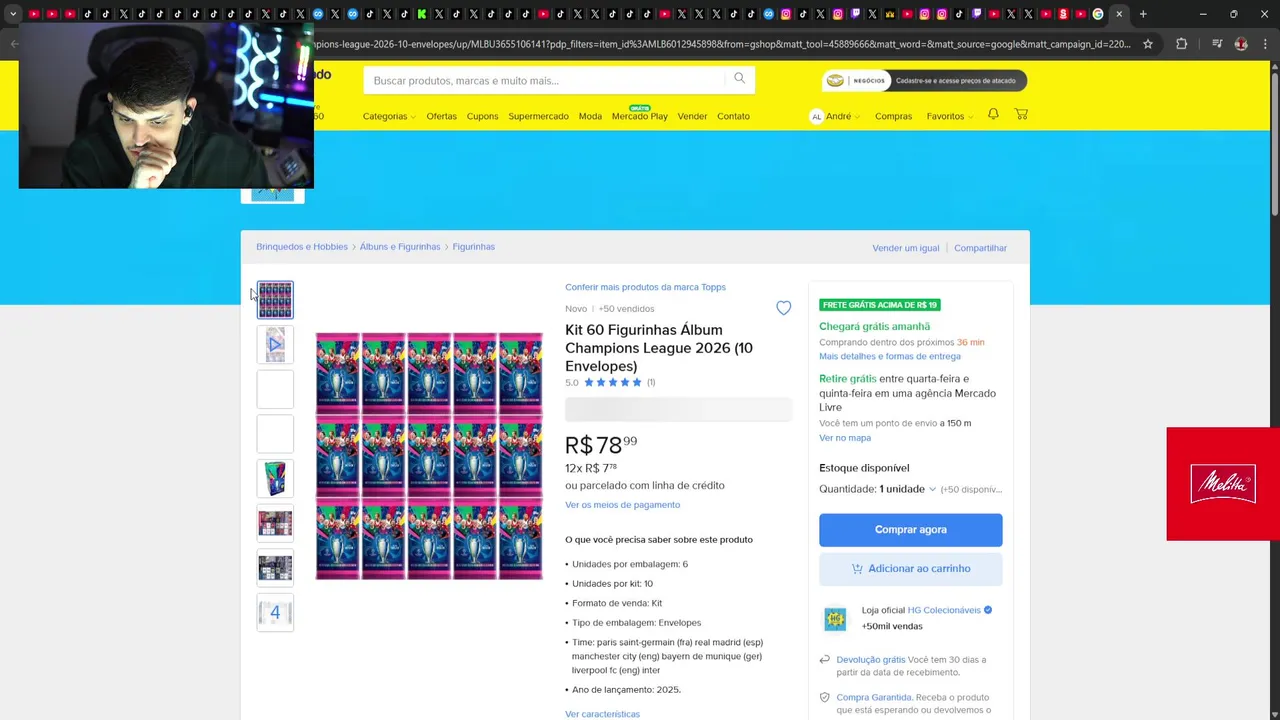Open the André account dropdown
The image size is (1280, 720).
[842, 116]
